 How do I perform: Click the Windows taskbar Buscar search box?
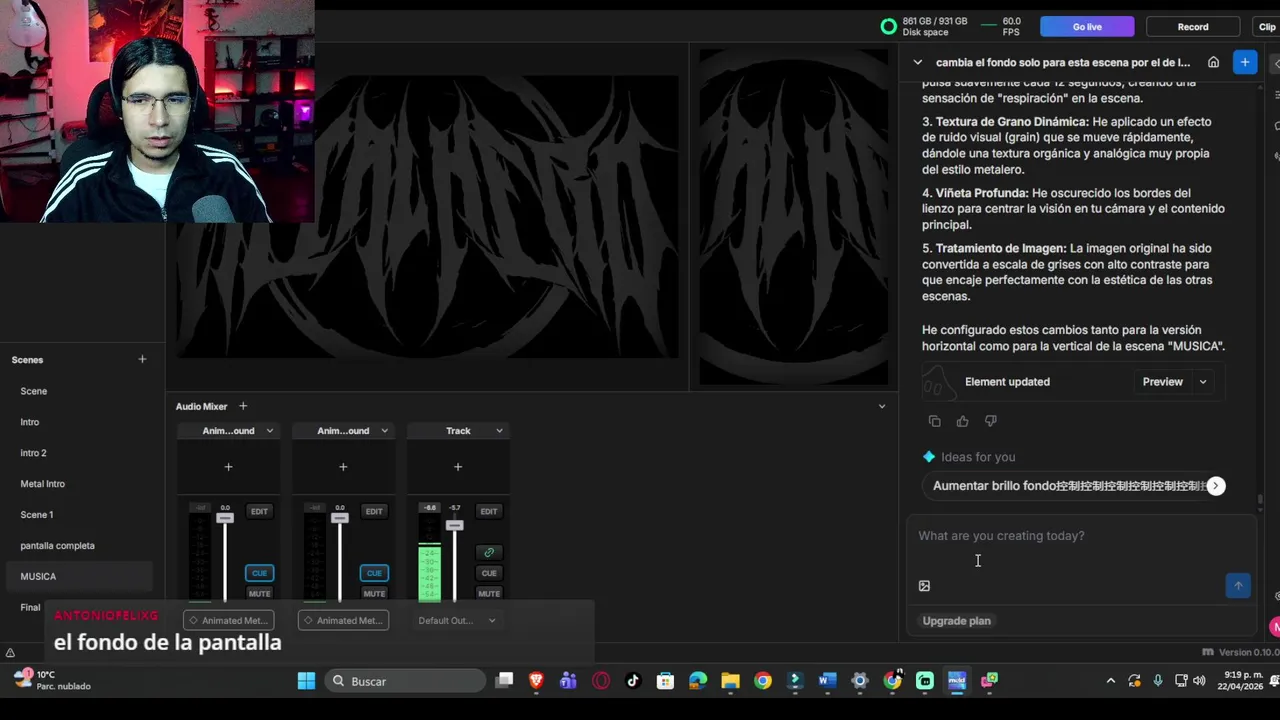tap(405, 681)
